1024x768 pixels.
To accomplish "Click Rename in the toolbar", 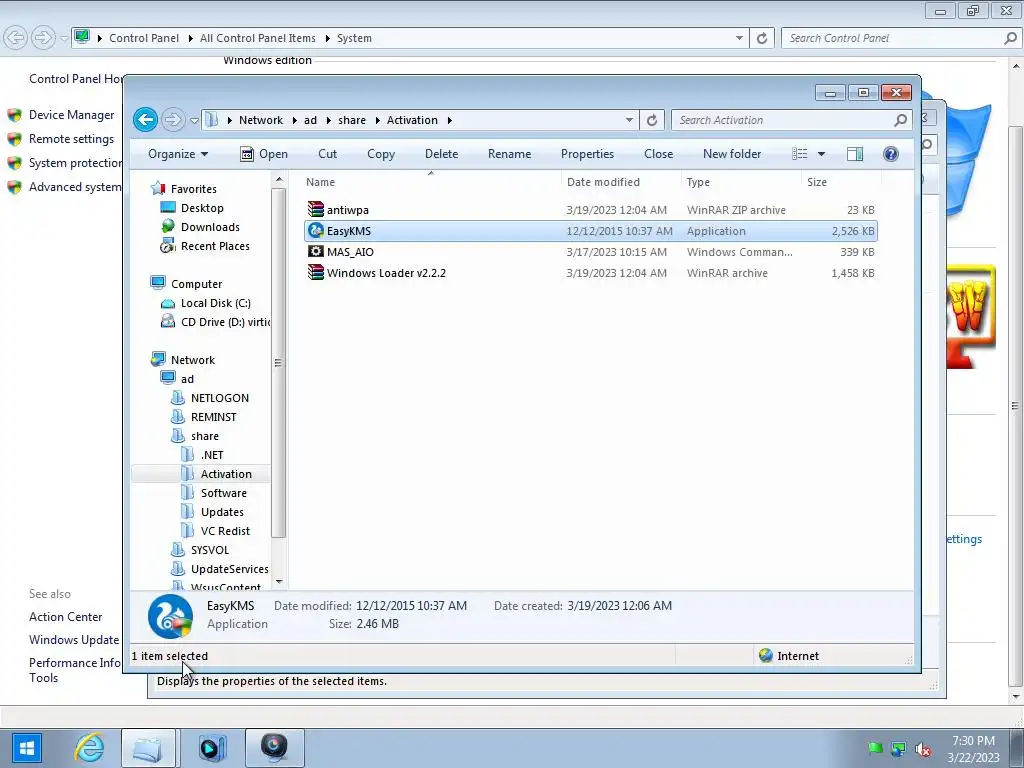I will pos(509,154).
